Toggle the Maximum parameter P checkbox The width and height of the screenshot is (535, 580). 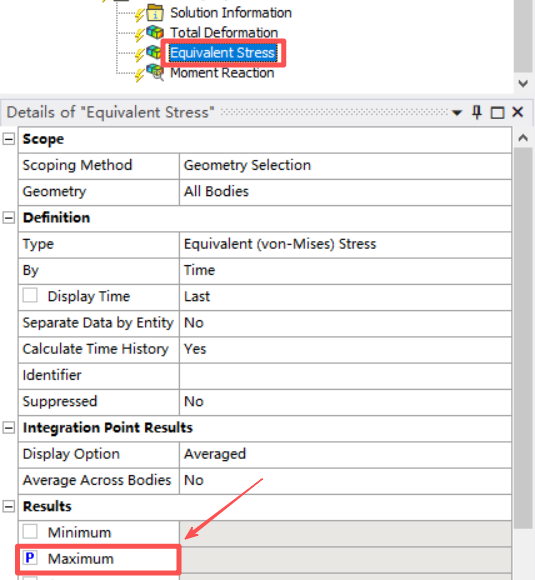coord(30,558)
